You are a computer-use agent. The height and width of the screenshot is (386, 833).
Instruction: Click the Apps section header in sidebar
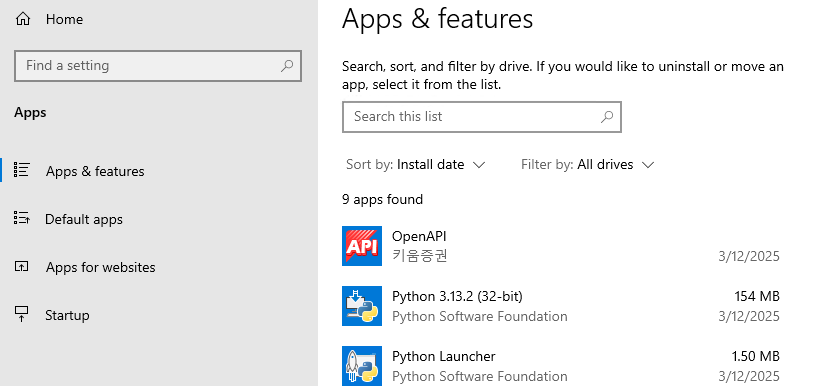[30, 113]
